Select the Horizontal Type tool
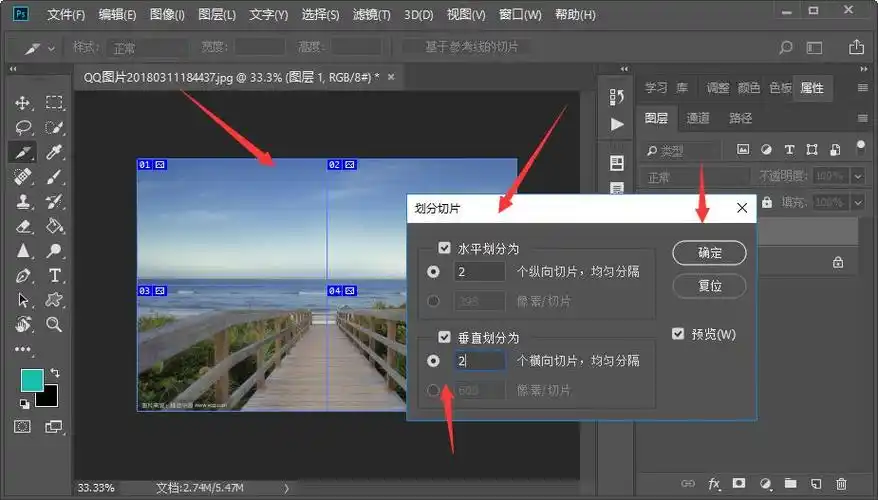This screenshot has height=500, width=878. click(55, 275)
